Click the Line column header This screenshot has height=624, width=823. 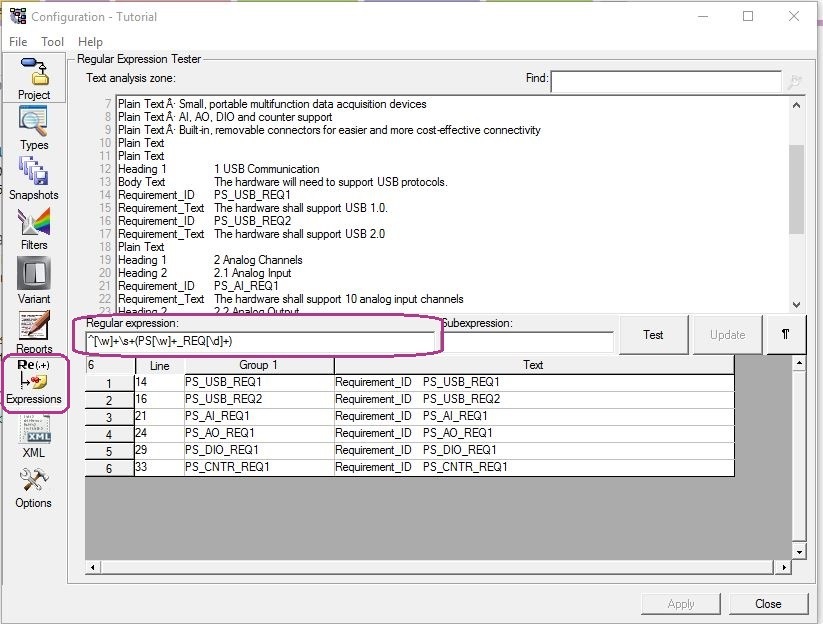(x=160, y=365)
